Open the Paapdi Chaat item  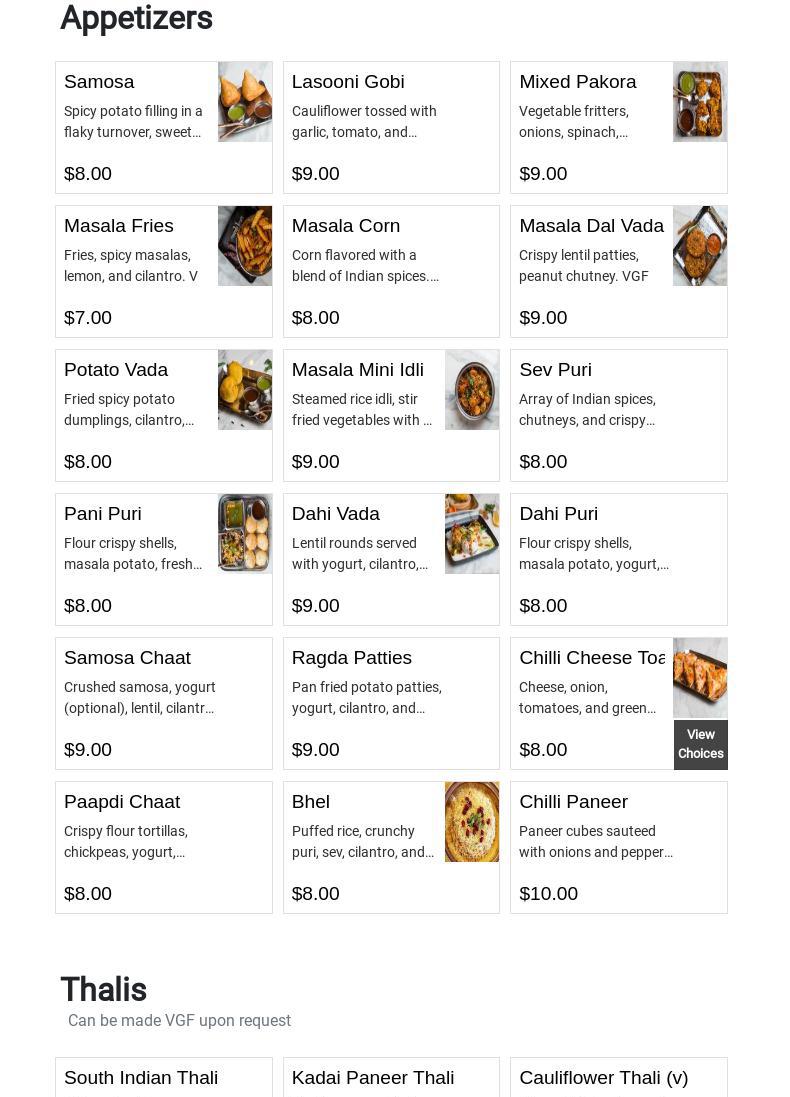coord(122,802)
